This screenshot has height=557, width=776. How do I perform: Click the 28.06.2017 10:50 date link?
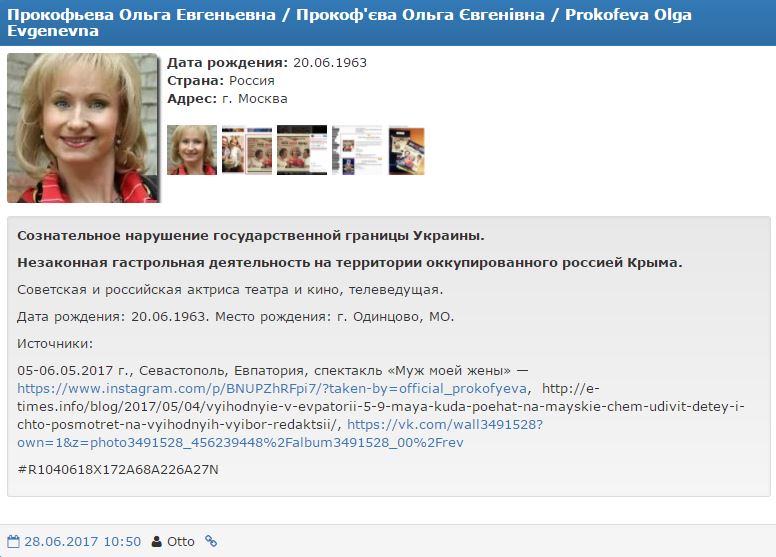[x=83, y=542]
